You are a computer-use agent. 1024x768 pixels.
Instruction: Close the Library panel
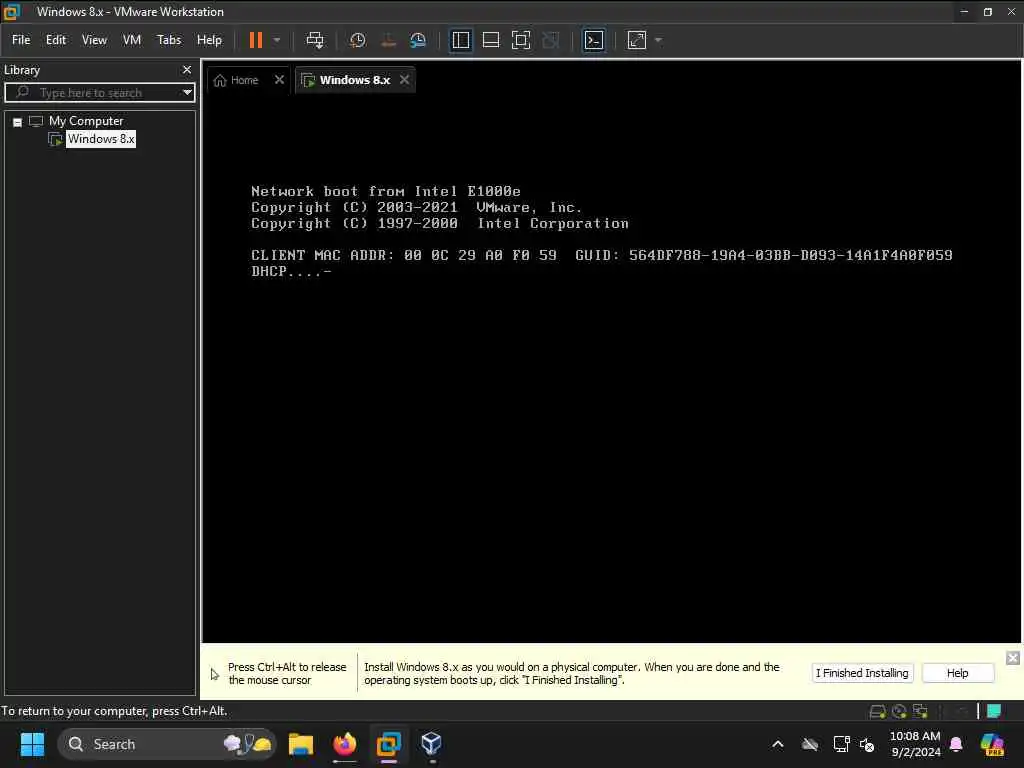[x=187, y=69]
